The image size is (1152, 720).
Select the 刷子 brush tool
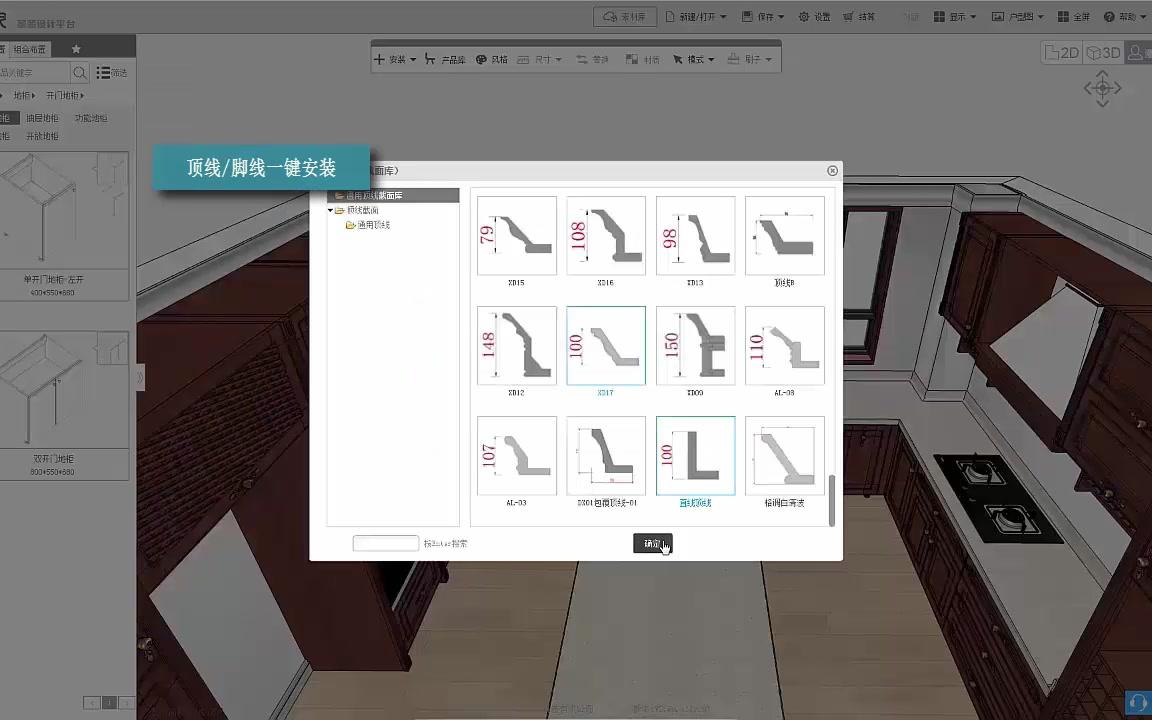748,59
